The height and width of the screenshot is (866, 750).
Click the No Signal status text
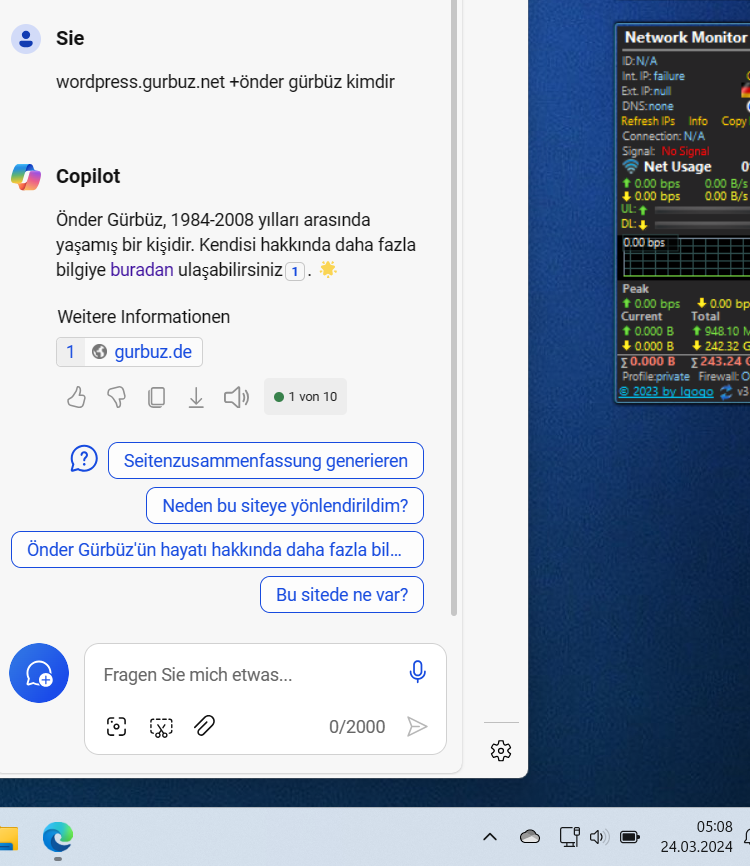point(685,151)
